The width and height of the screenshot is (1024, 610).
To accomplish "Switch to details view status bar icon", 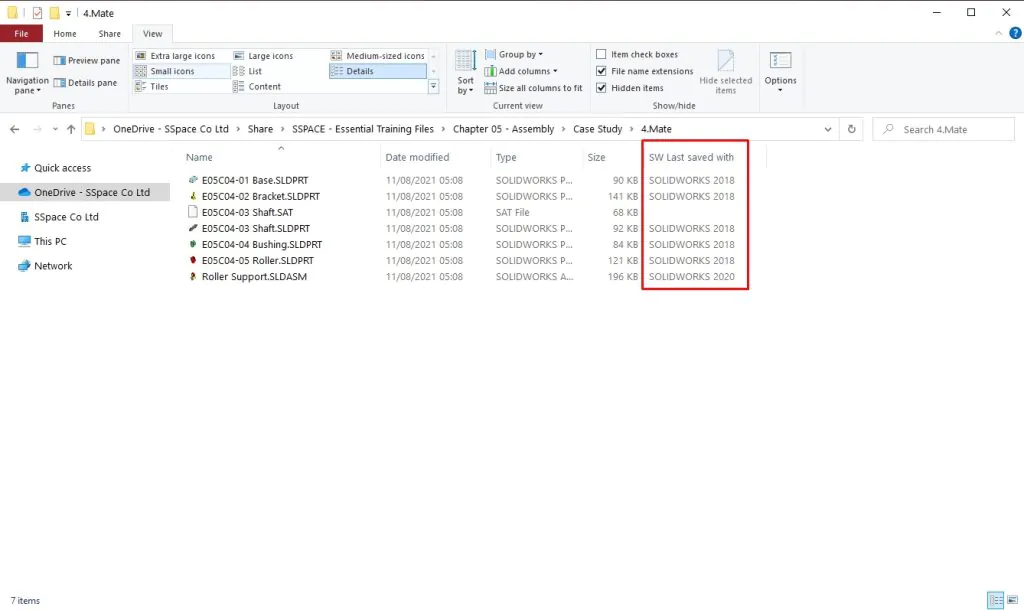I will 995,600.
